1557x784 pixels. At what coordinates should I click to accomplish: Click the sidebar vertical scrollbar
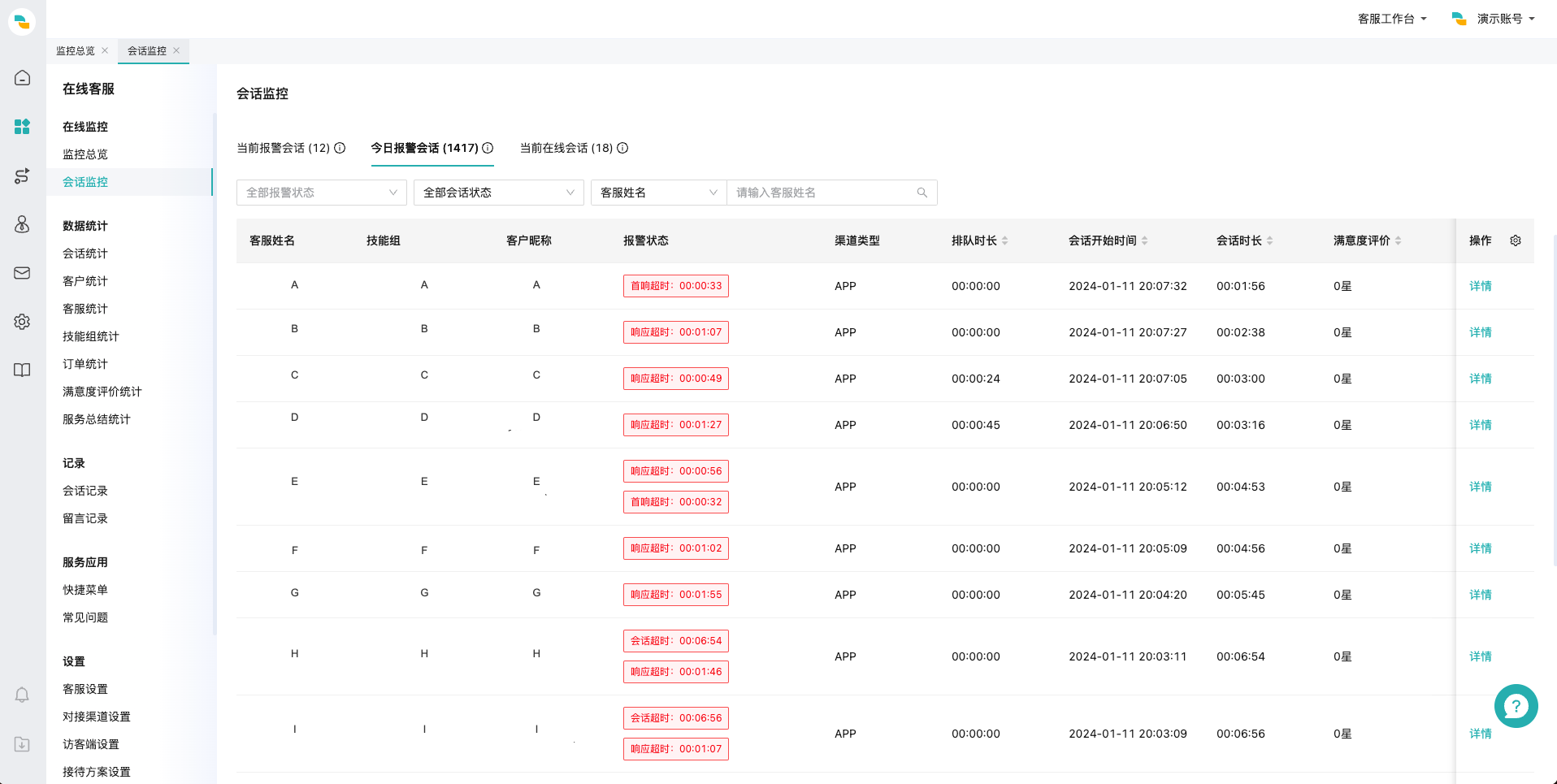tap(215, 374)
